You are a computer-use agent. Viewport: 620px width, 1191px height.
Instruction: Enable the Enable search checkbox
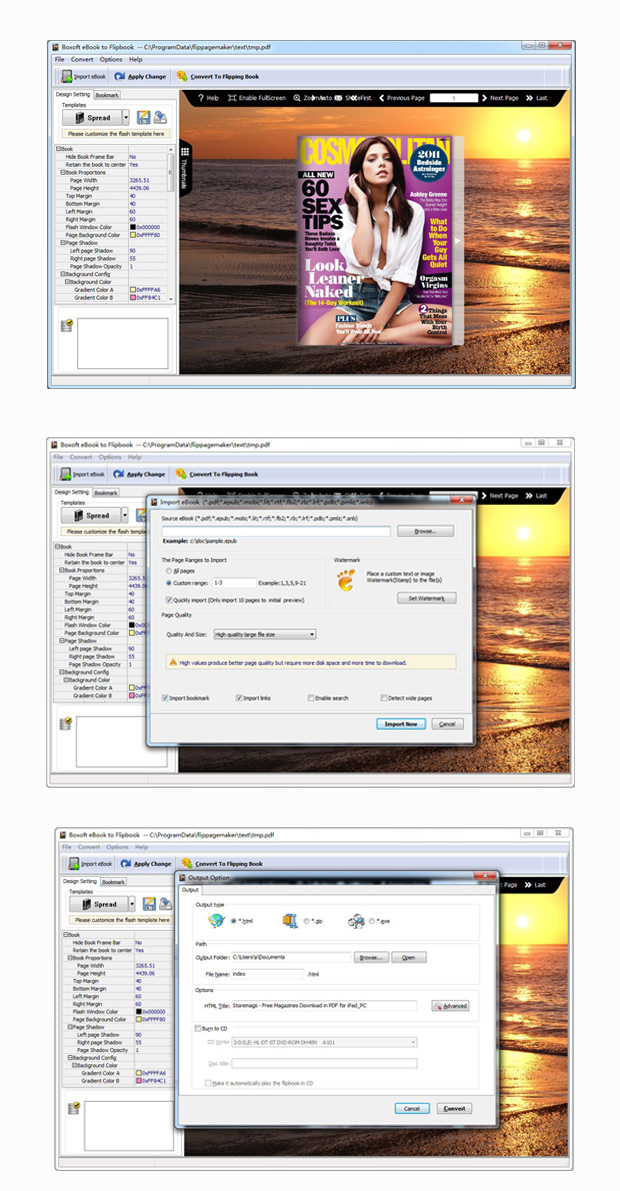pos(311,697)
